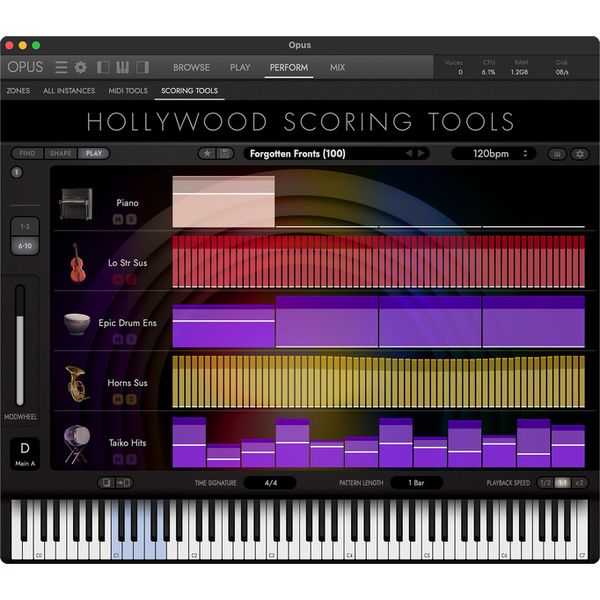Mute the Horns Sus track

(x=118, y=399)
